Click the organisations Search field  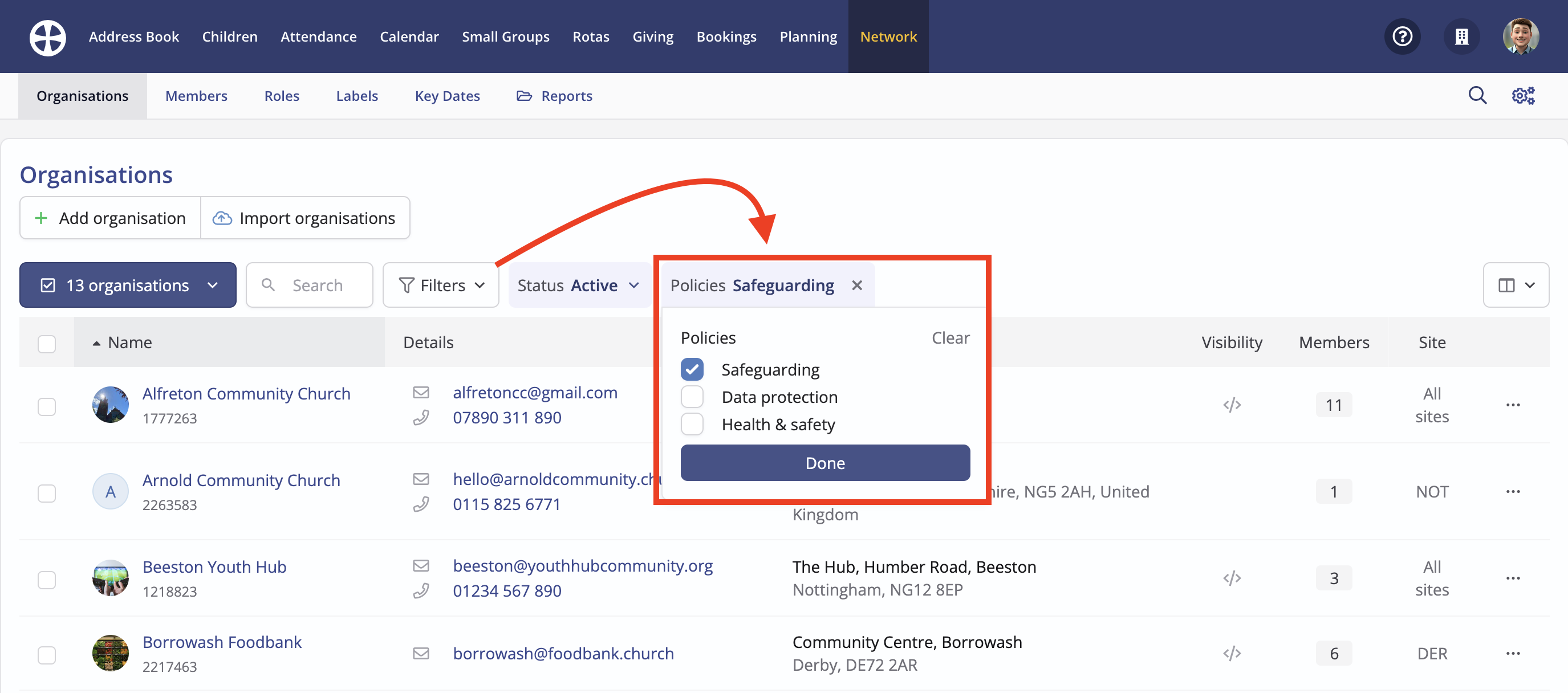pos(309,286)
